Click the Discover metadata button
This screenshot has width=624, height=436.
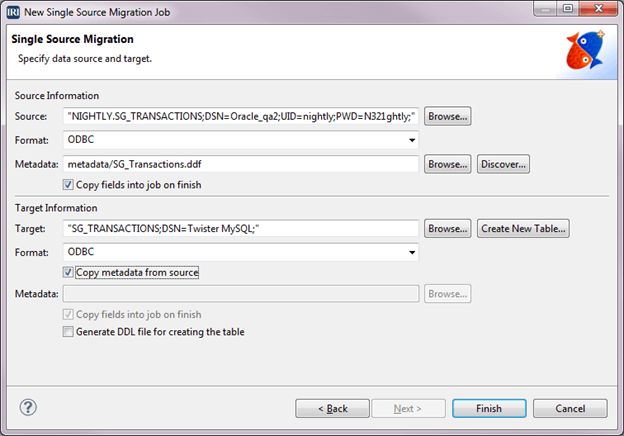tap(503, 164)
